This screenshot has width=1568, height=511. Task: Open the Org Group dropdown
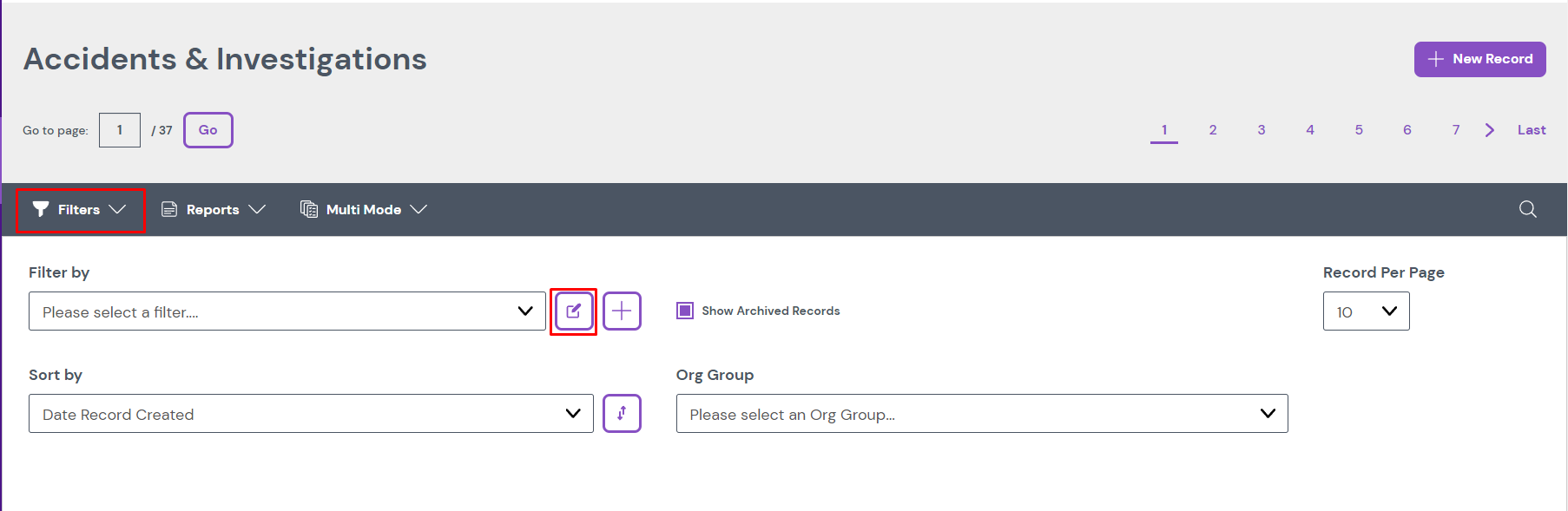981,414
